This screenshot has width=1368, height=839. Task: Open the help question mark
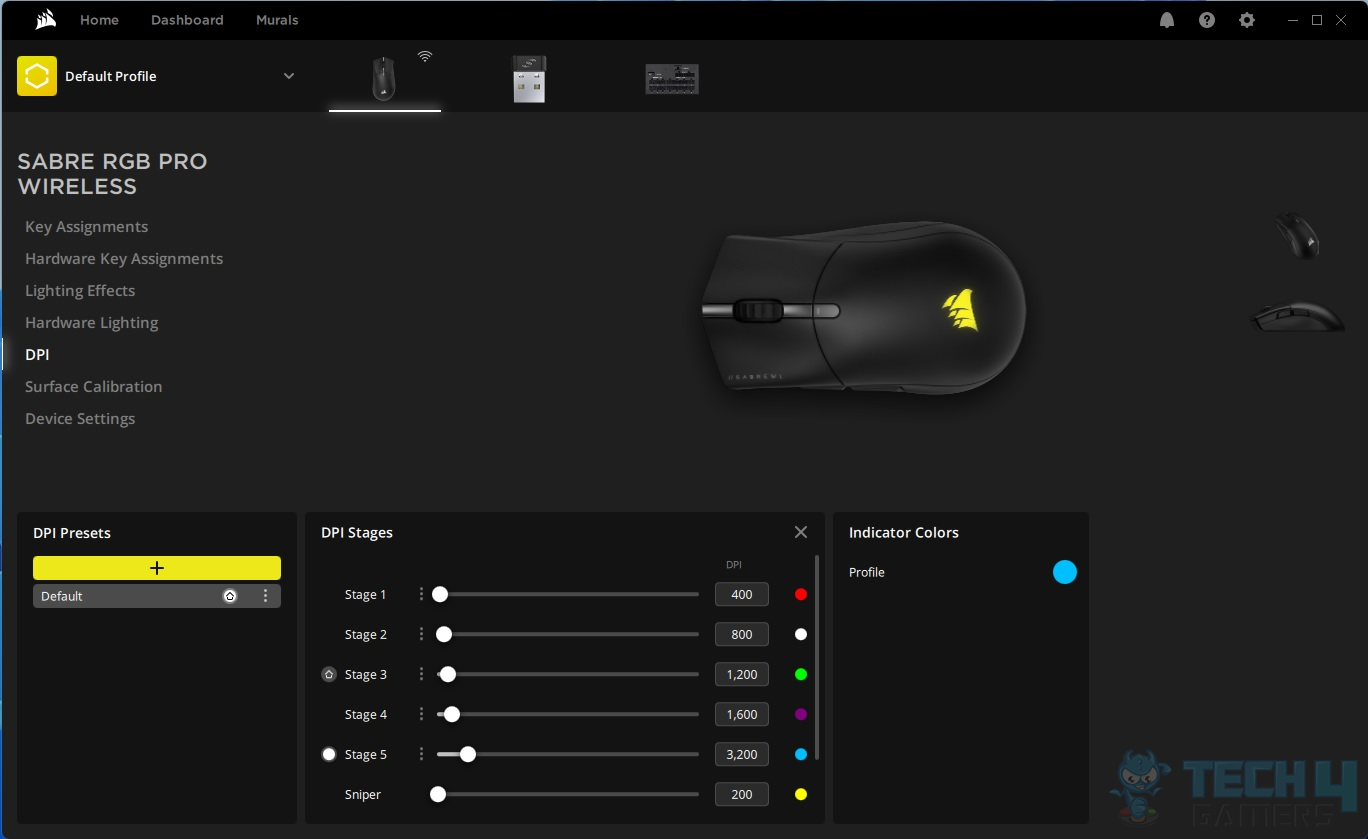click(x=1207, y=20)
